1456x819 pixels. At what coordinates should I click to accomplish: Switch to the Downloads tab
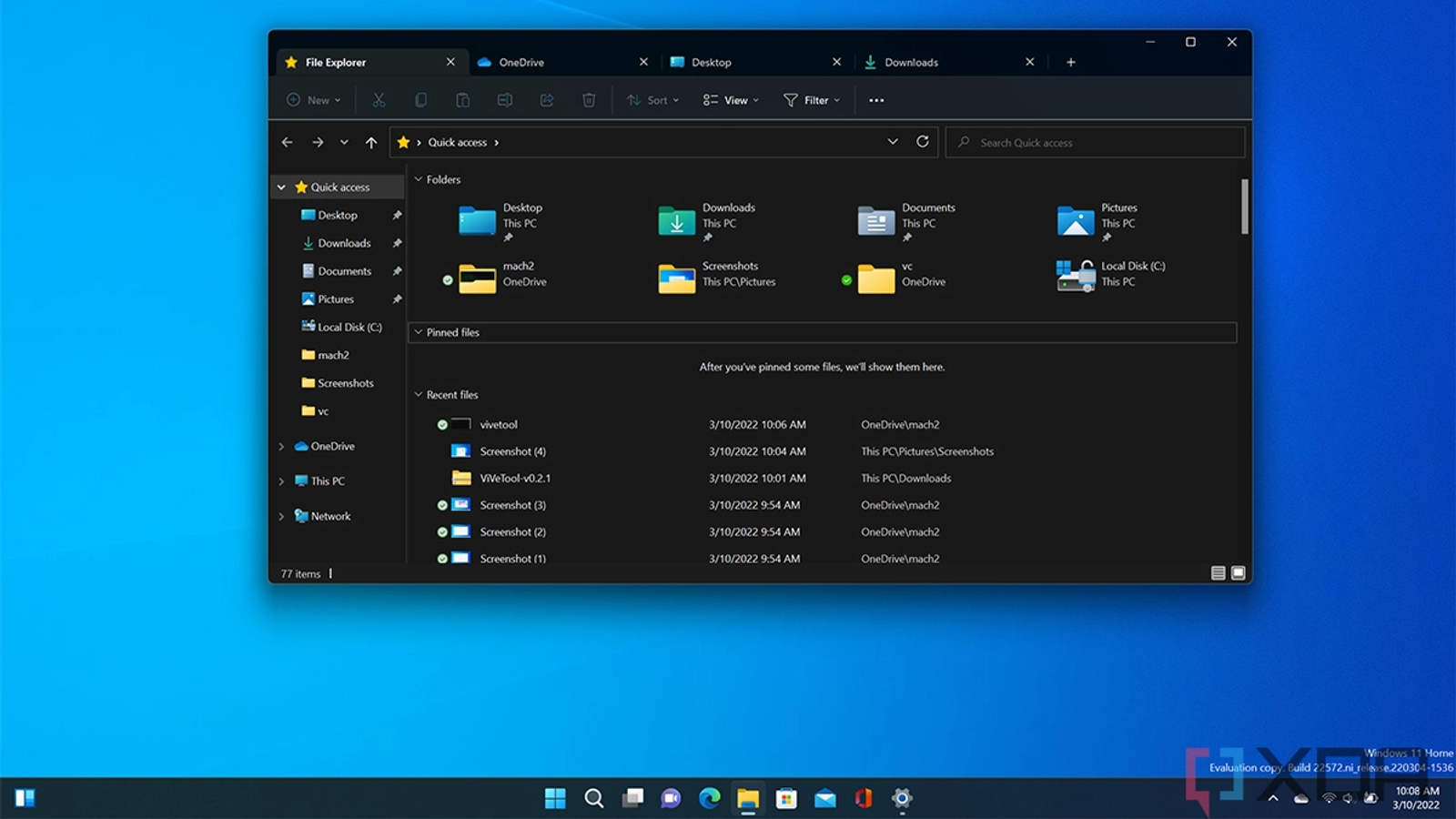pos(911,63)
